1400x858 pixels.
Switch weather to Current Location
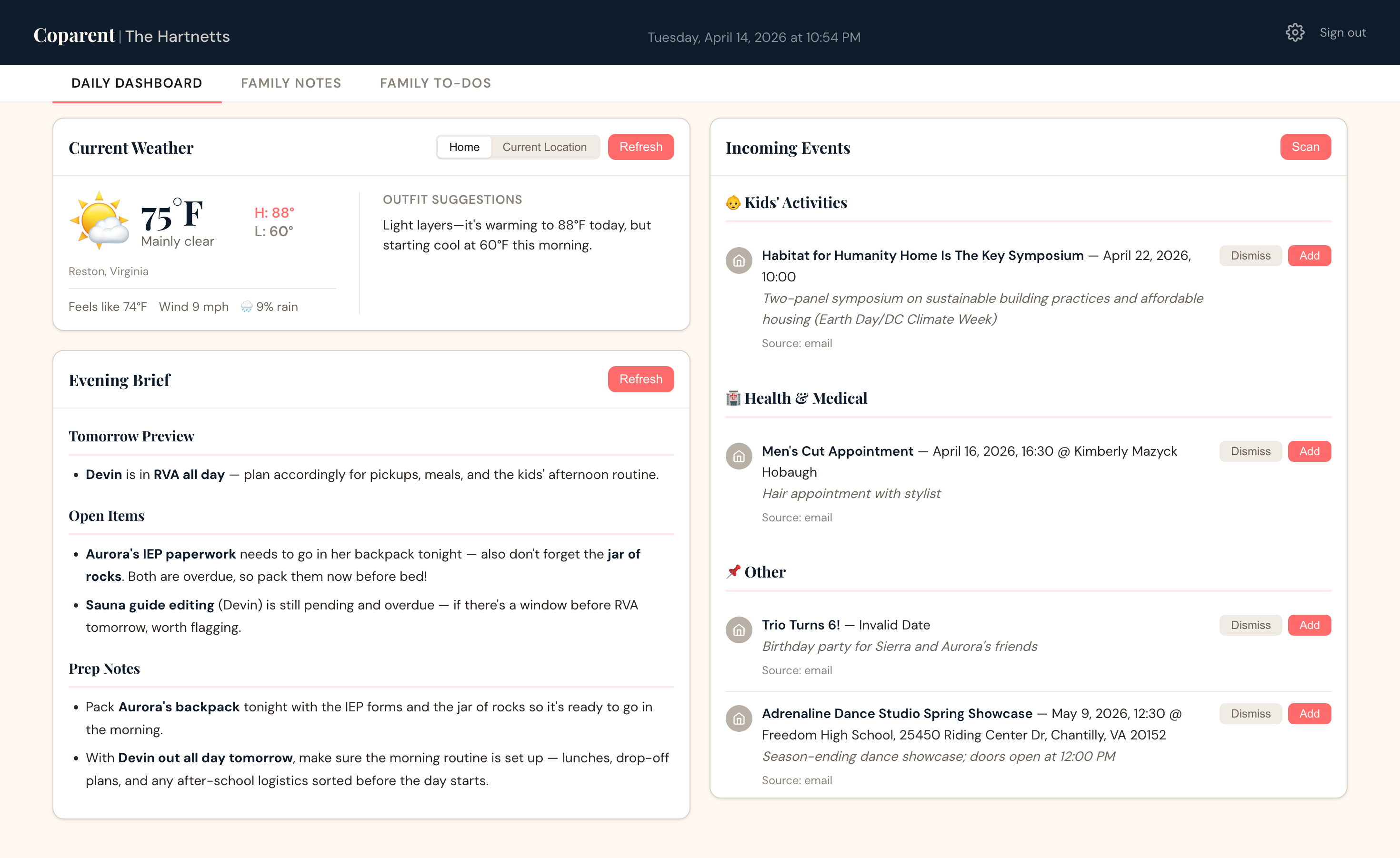544,147
